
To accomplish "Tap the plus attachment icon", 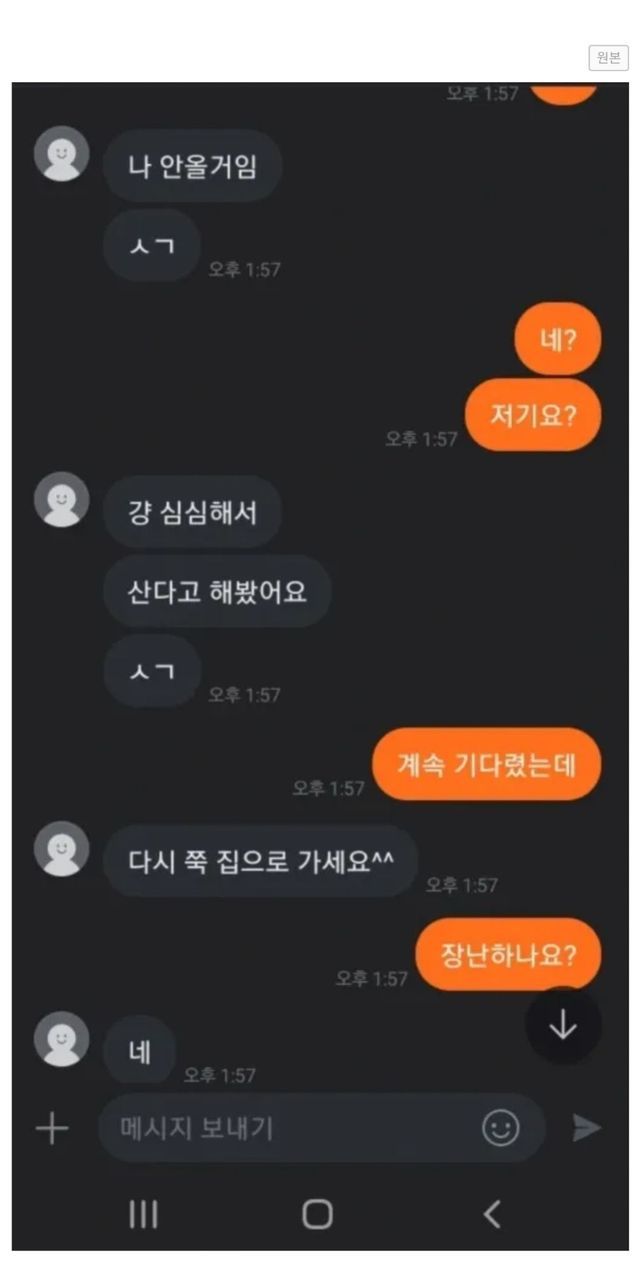I will point(52,1129).
